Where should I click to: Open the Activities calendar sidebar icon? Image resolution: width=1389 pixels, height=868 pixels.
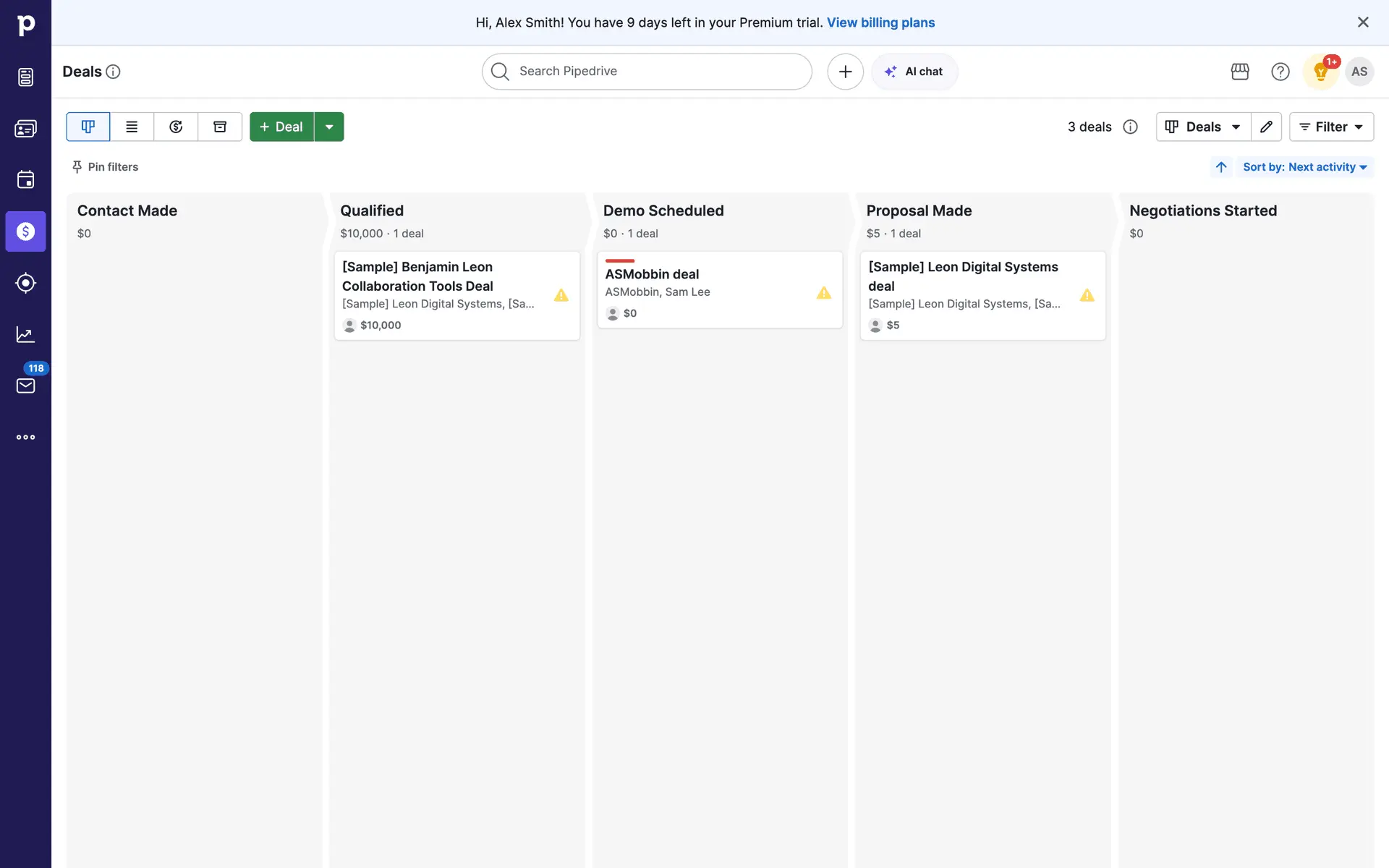(25, 179)
